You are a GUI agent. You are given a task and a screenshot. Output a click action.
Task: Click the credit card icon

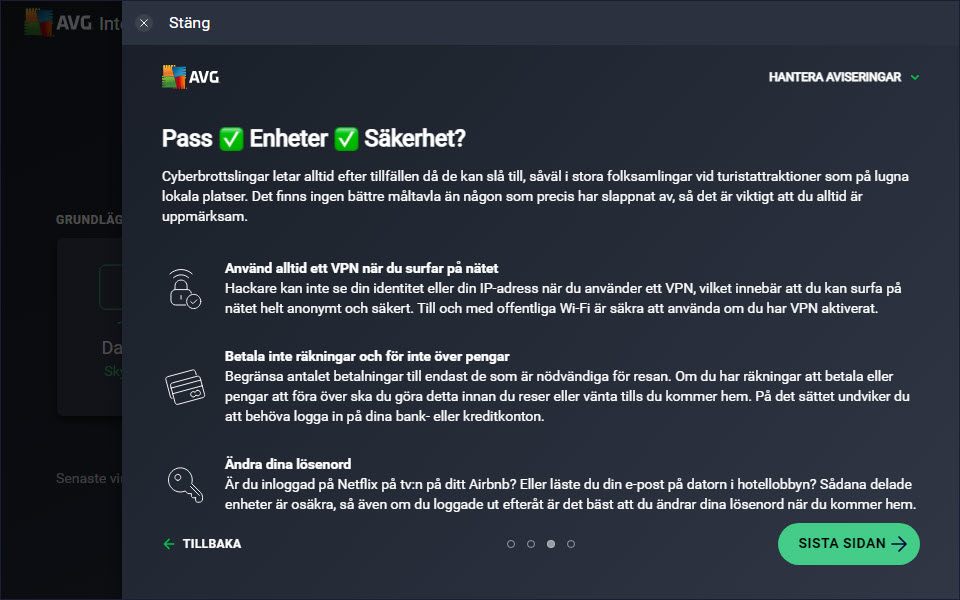(185, 386)
